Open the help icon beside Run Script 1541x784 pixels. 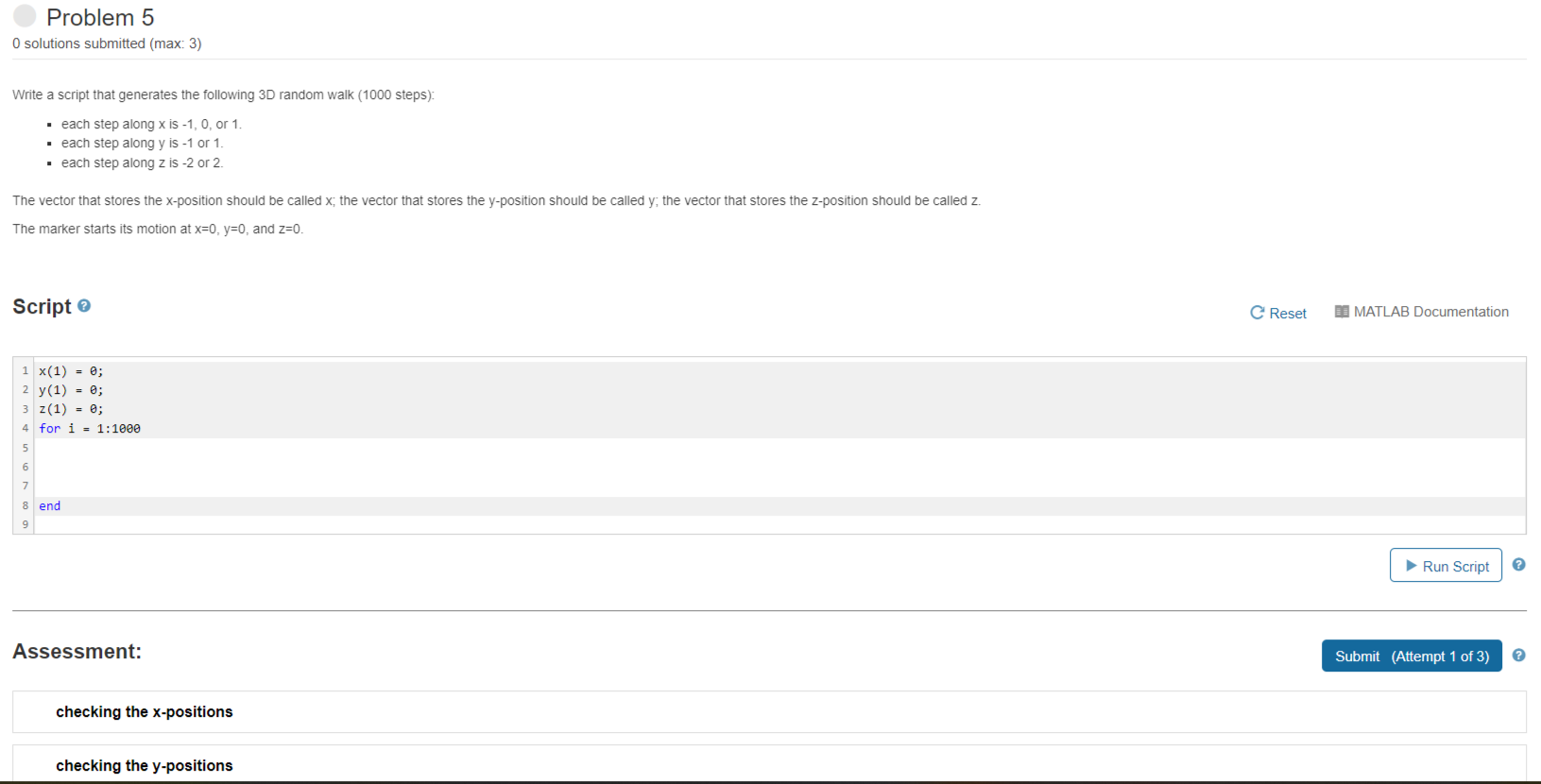[x=1519, y=564]
